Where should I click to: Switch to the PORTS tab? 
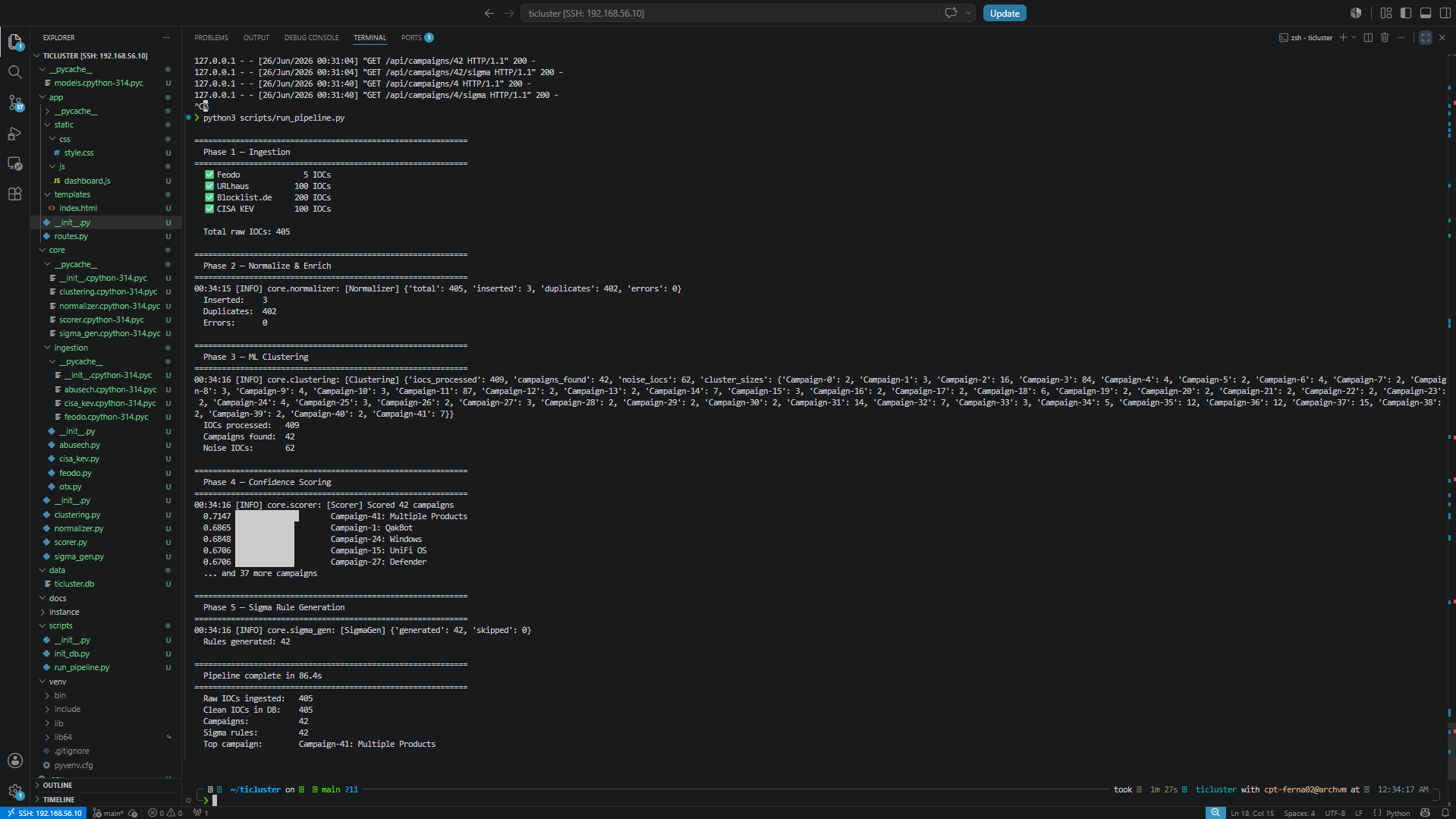pos(417,37)
